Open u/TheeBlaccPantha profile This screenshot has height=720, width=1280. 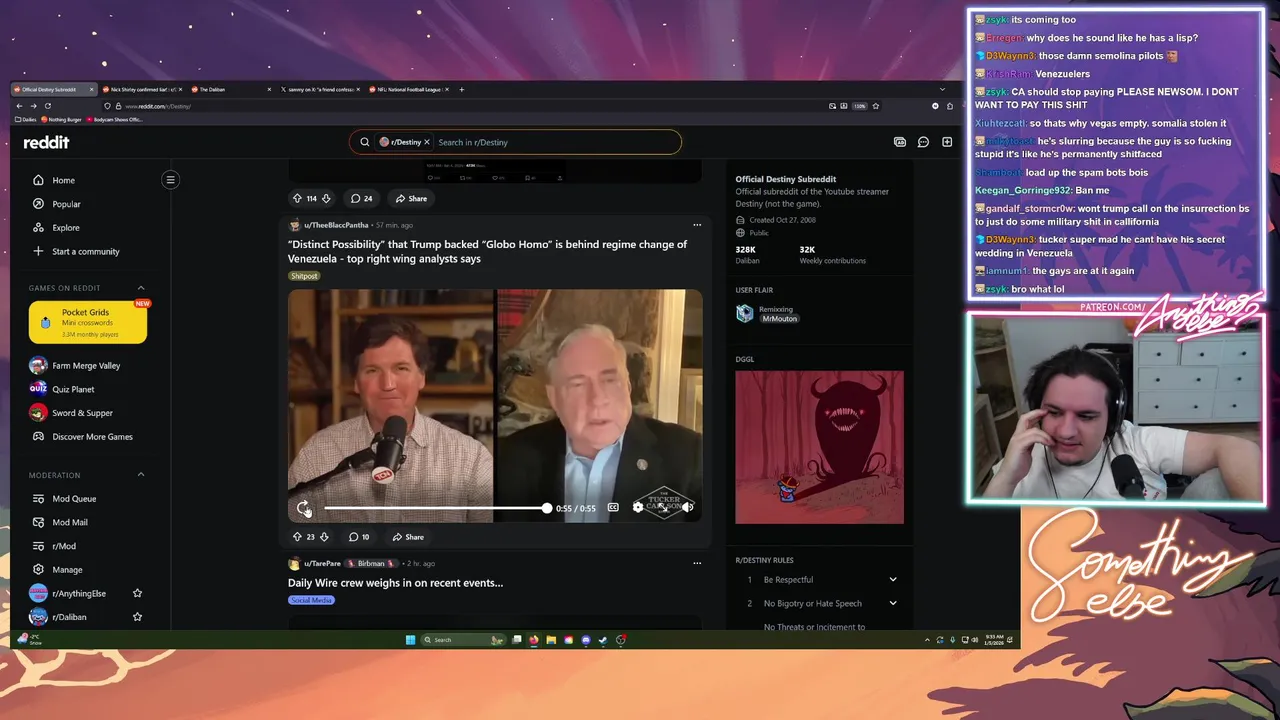(x=336, y=225)
